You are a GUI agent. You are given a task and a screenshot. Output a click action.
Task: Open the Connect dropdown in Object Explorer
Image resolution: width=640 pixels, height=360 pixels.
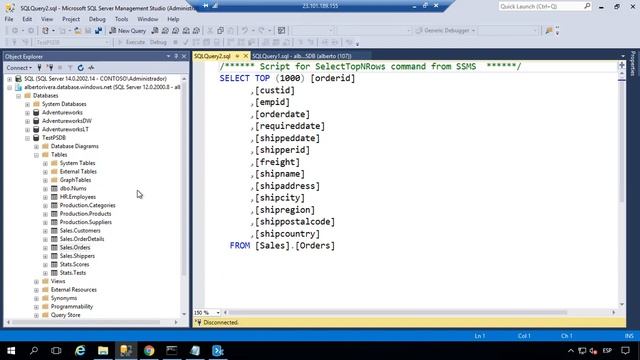coord(19,68)
